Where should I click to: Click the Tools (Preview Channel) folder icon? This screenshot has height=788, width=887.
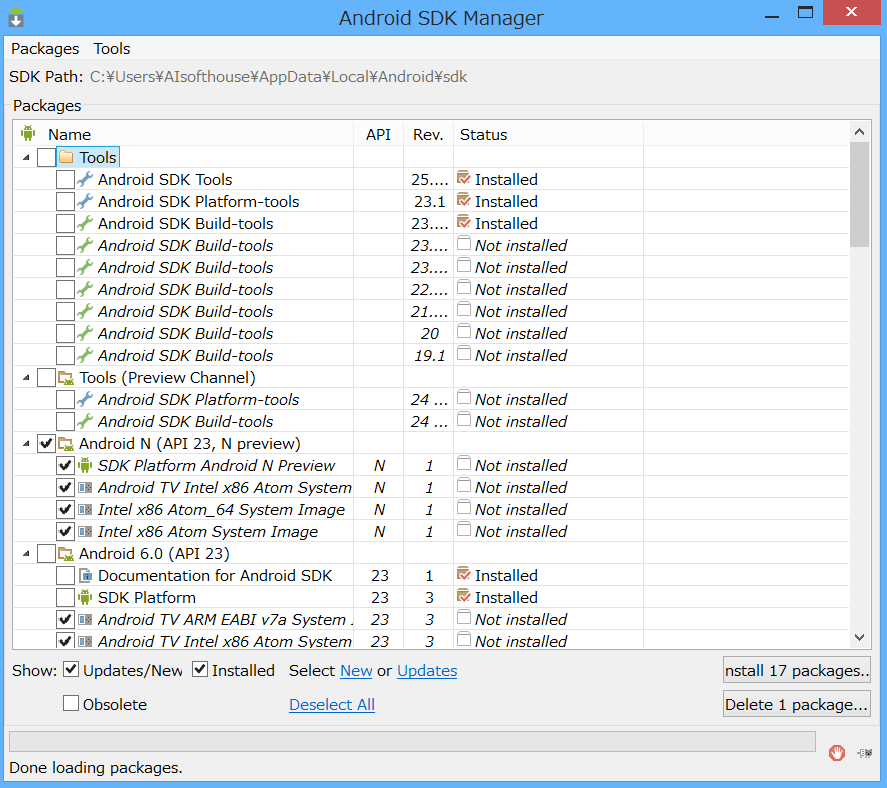pos(66,377)
